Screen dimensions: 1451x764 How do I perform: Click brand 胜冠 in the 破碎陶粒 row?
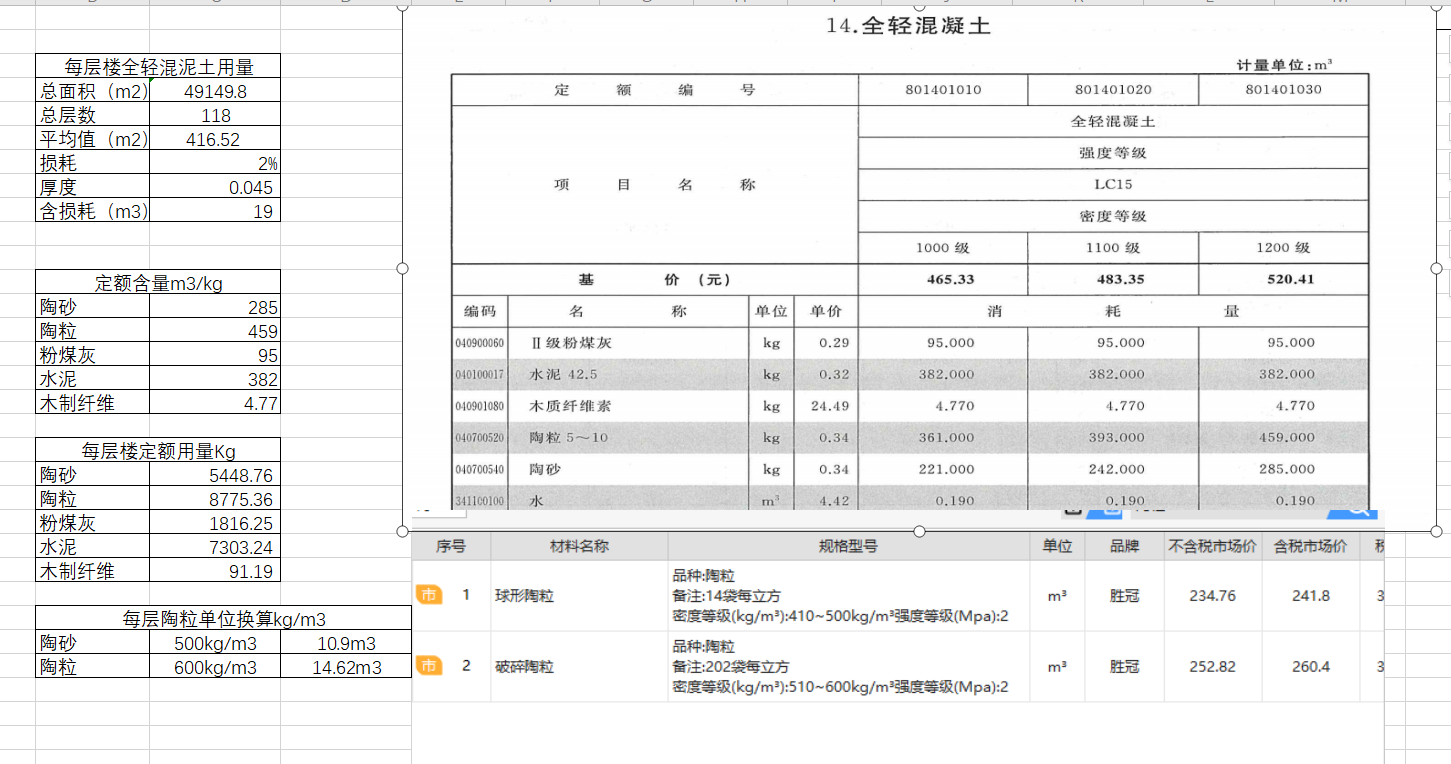tap(1124, 666)
